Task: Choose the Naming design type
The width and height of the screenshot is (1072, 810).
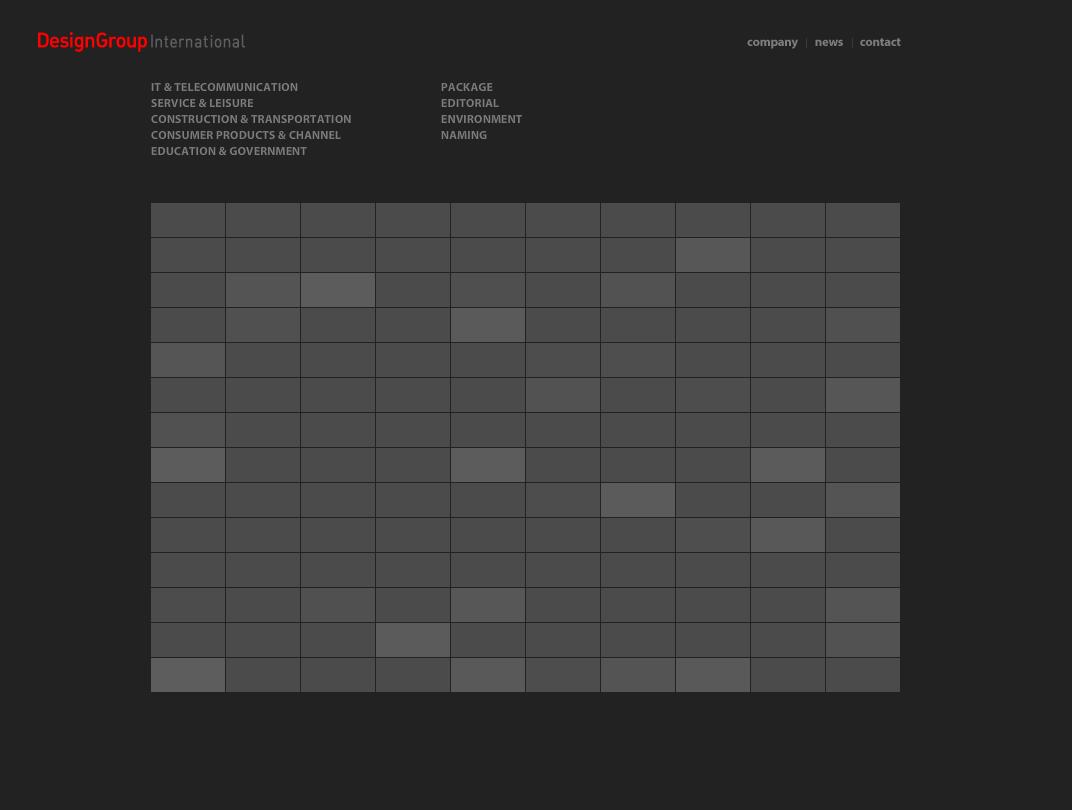Action: click(464, 136)
